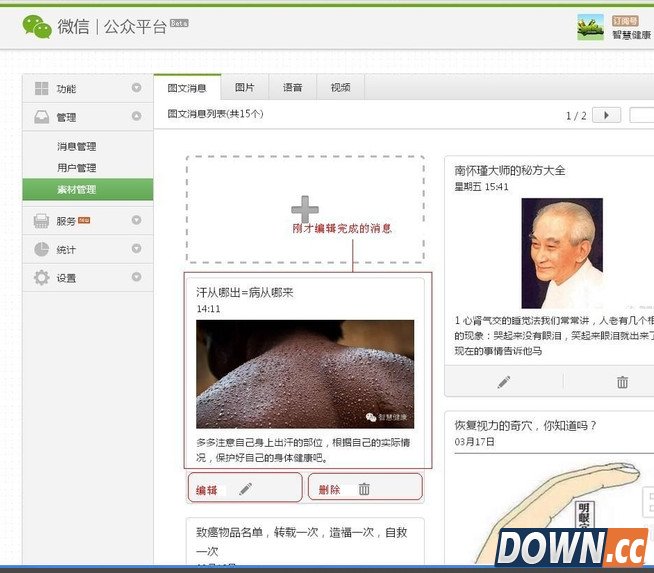Click the 图文消息列表(共15个) text
The height and width of the screenshot is (573, 654).
pyautogui.click(x=215, y=114)
